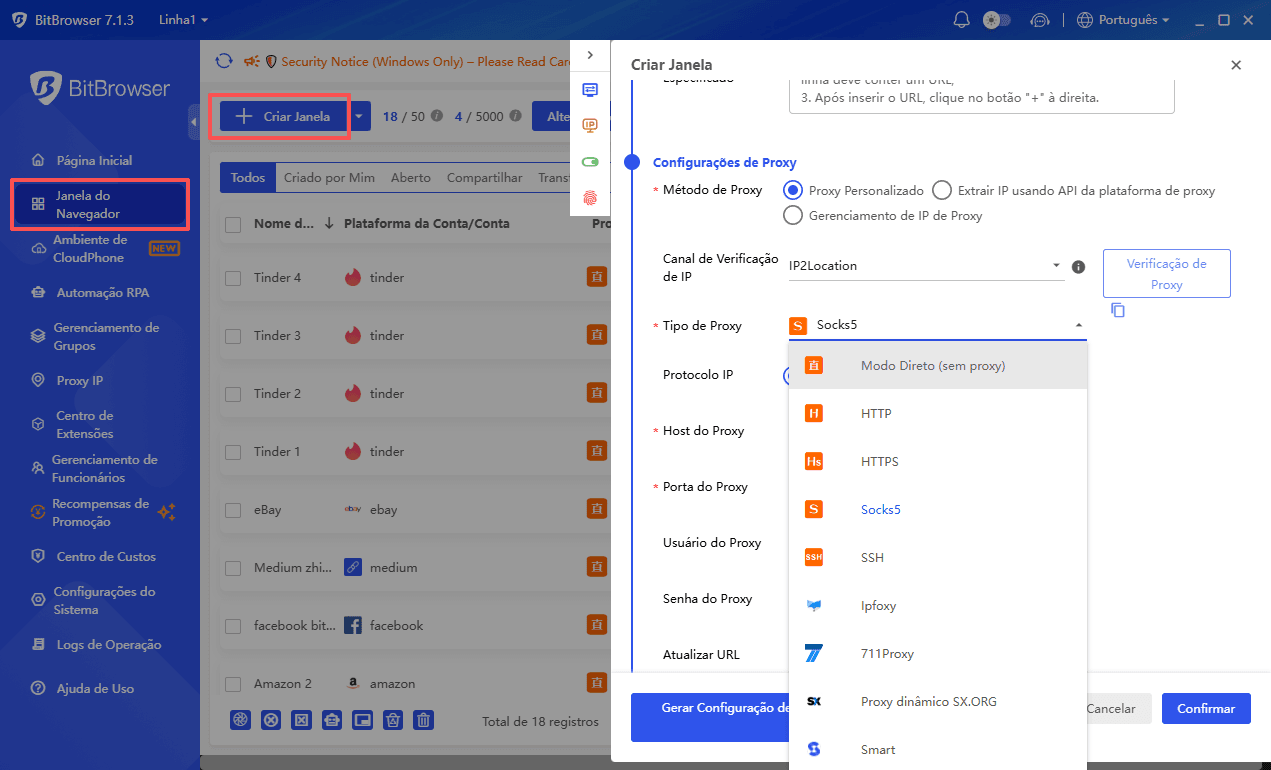The width and height of the screenshot is (1271, 770).
Task: Choose Proxy dinâmico SX.ORG option
Action: 938,702
